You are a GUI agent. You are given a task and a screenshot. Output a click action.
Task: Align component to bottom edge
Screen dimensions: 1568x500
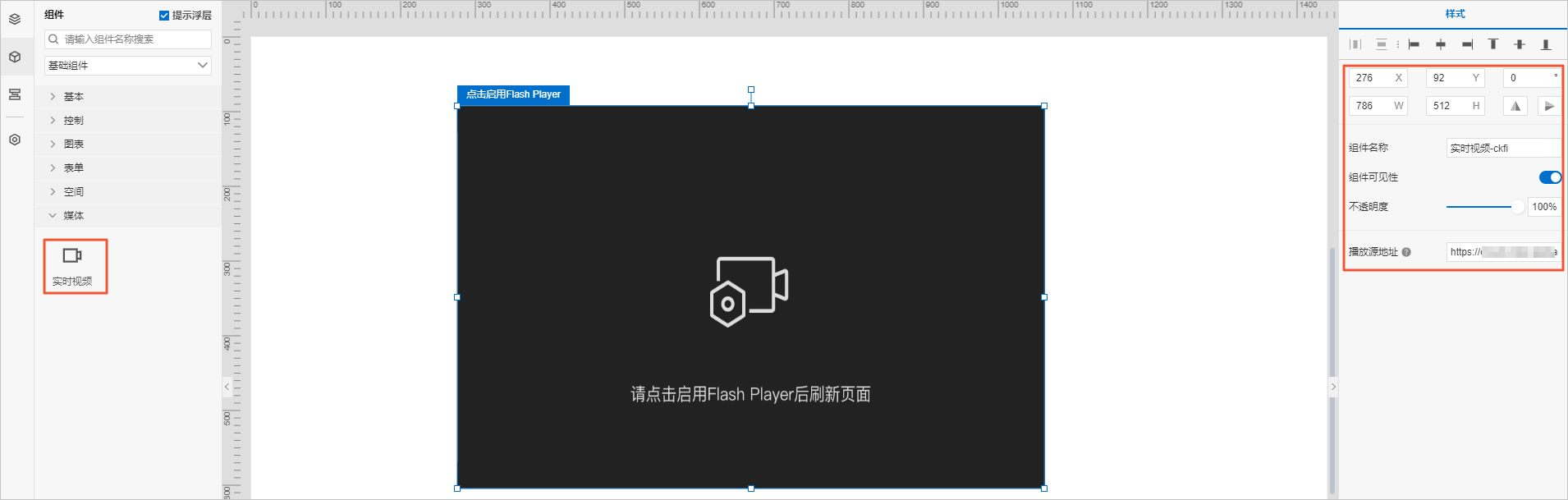(1546, 44)
